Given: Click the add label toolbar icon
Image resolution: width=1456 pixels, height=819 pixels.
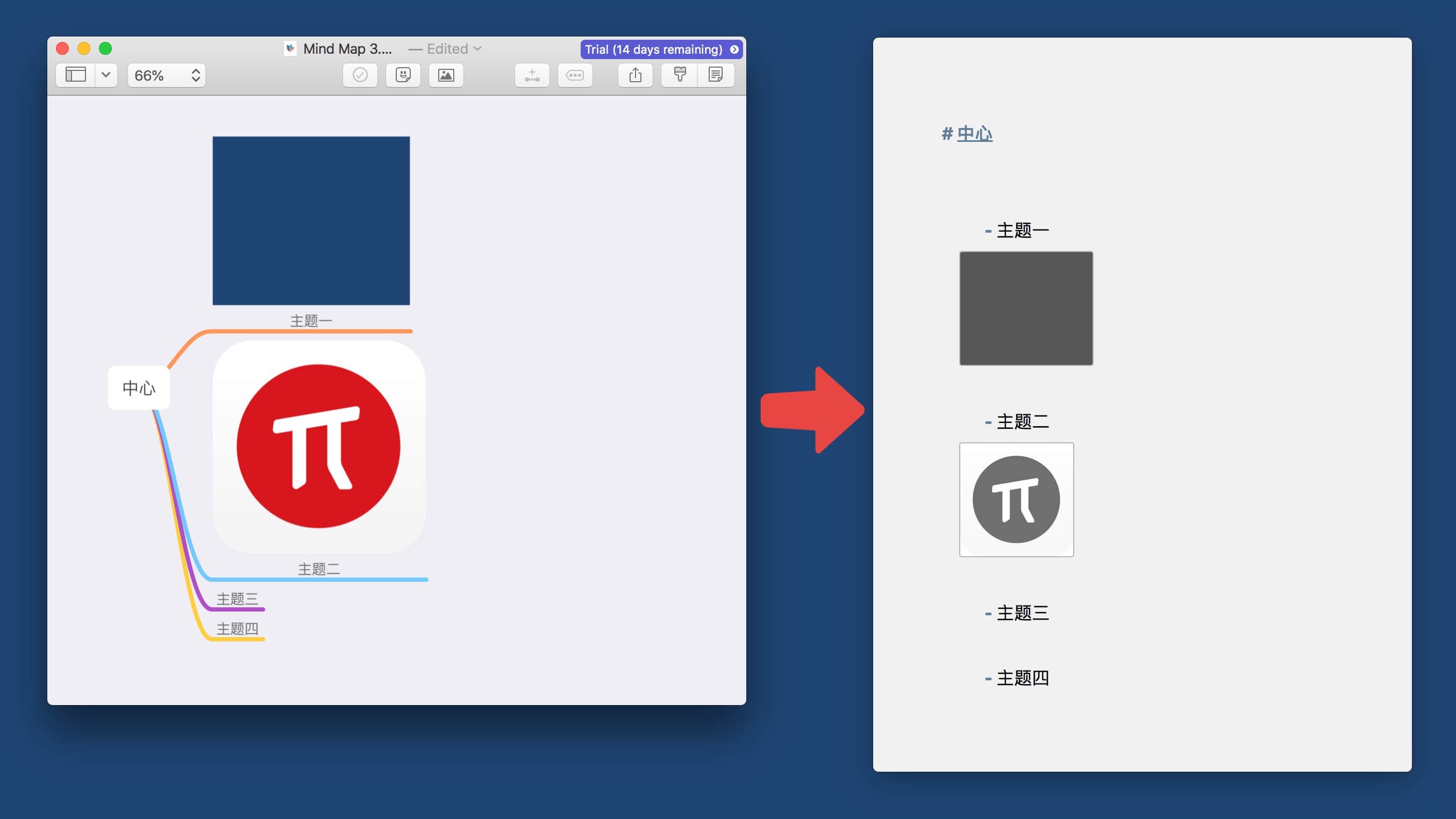Looking at the screenshot, I should click(x=575, y=75).
